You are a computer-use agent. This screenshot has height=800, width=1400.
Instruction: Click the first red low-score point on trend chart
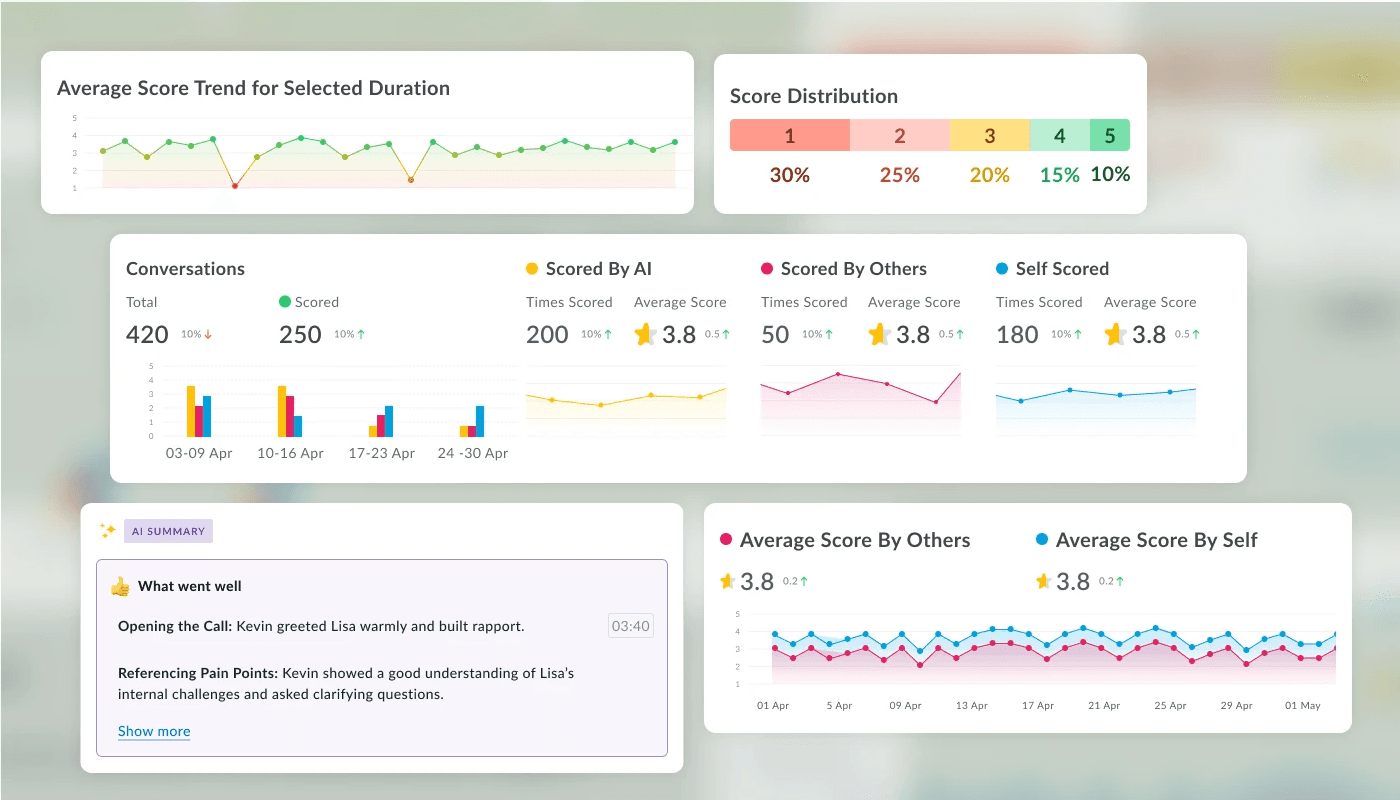[x=235, y=186]
